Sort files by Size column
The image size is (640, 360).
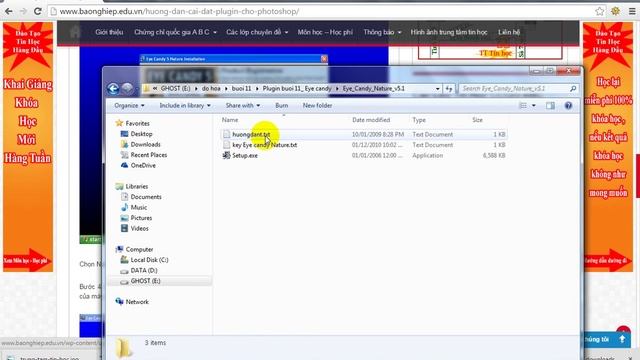tap(477, 120)
